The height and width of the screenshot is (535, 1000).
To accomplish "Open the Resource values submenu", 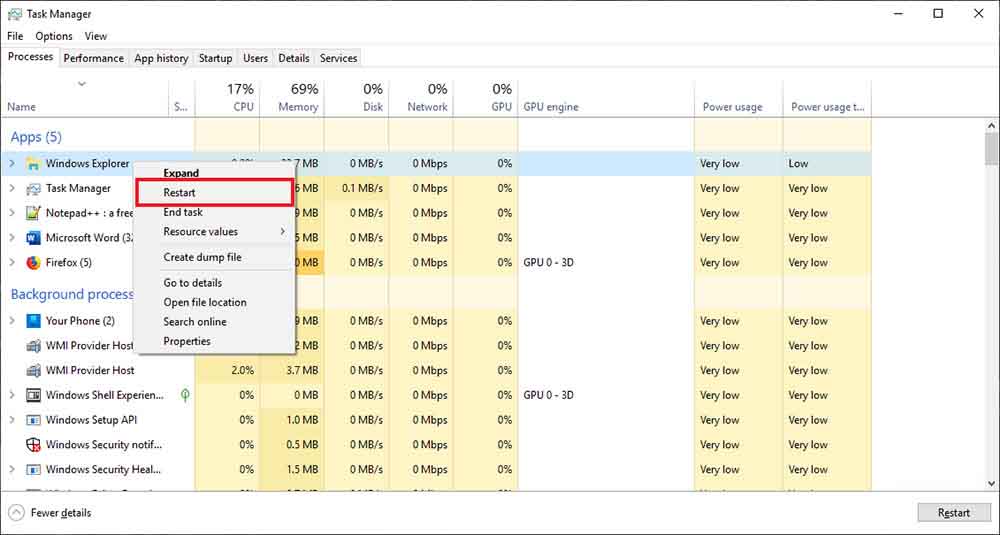I will click(215, 232).
